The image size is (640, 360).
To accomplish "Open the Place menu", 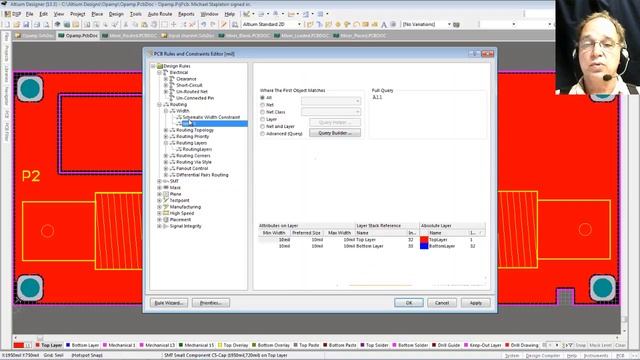I will [97, 14].
